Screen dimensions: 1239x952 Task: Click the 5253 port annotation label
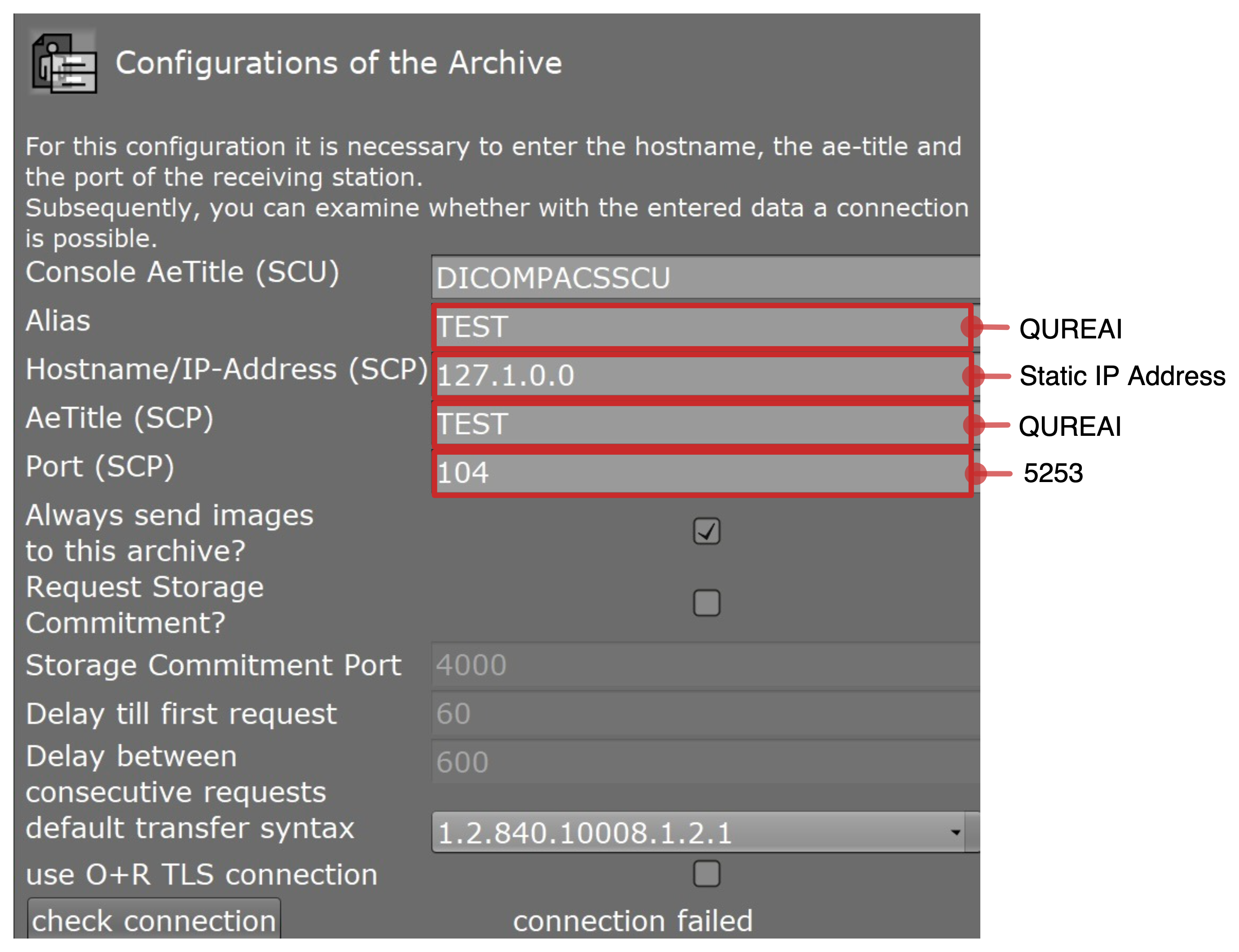pyautogui.click(x=1053, y=473)
